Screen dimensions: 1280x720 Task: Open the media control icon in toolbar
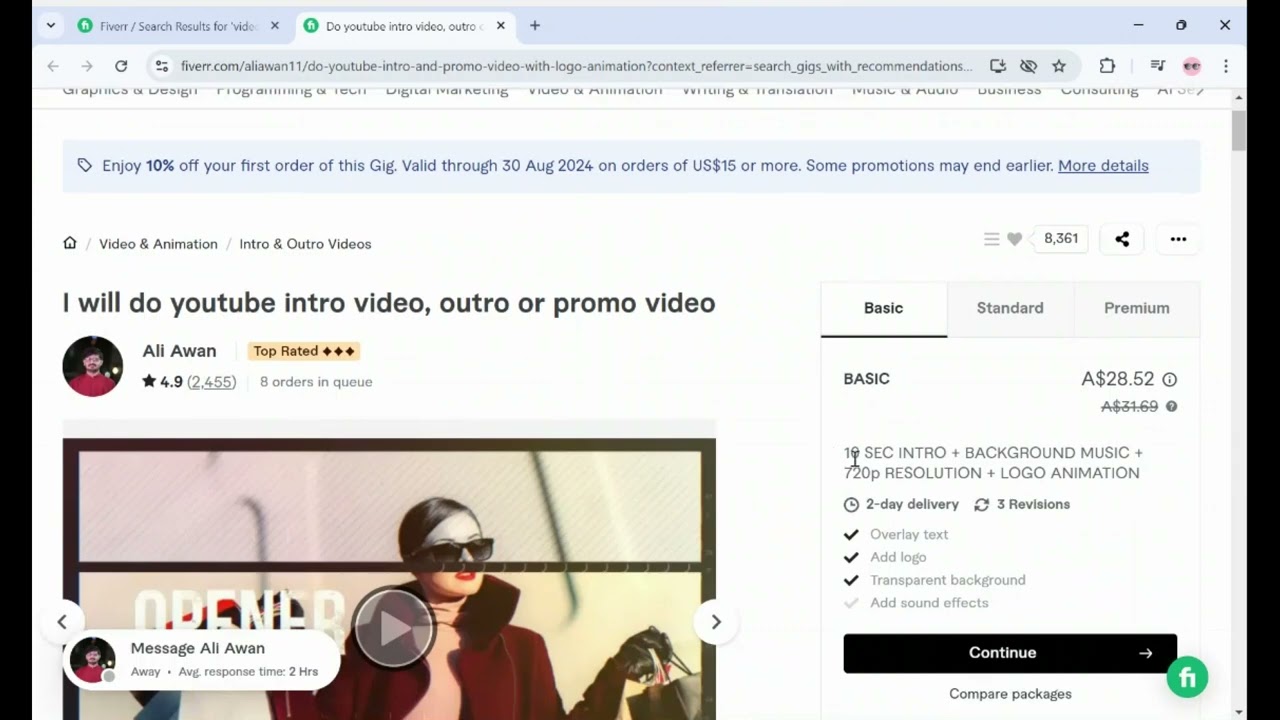pyautogui.click(x=1158, y=66)
